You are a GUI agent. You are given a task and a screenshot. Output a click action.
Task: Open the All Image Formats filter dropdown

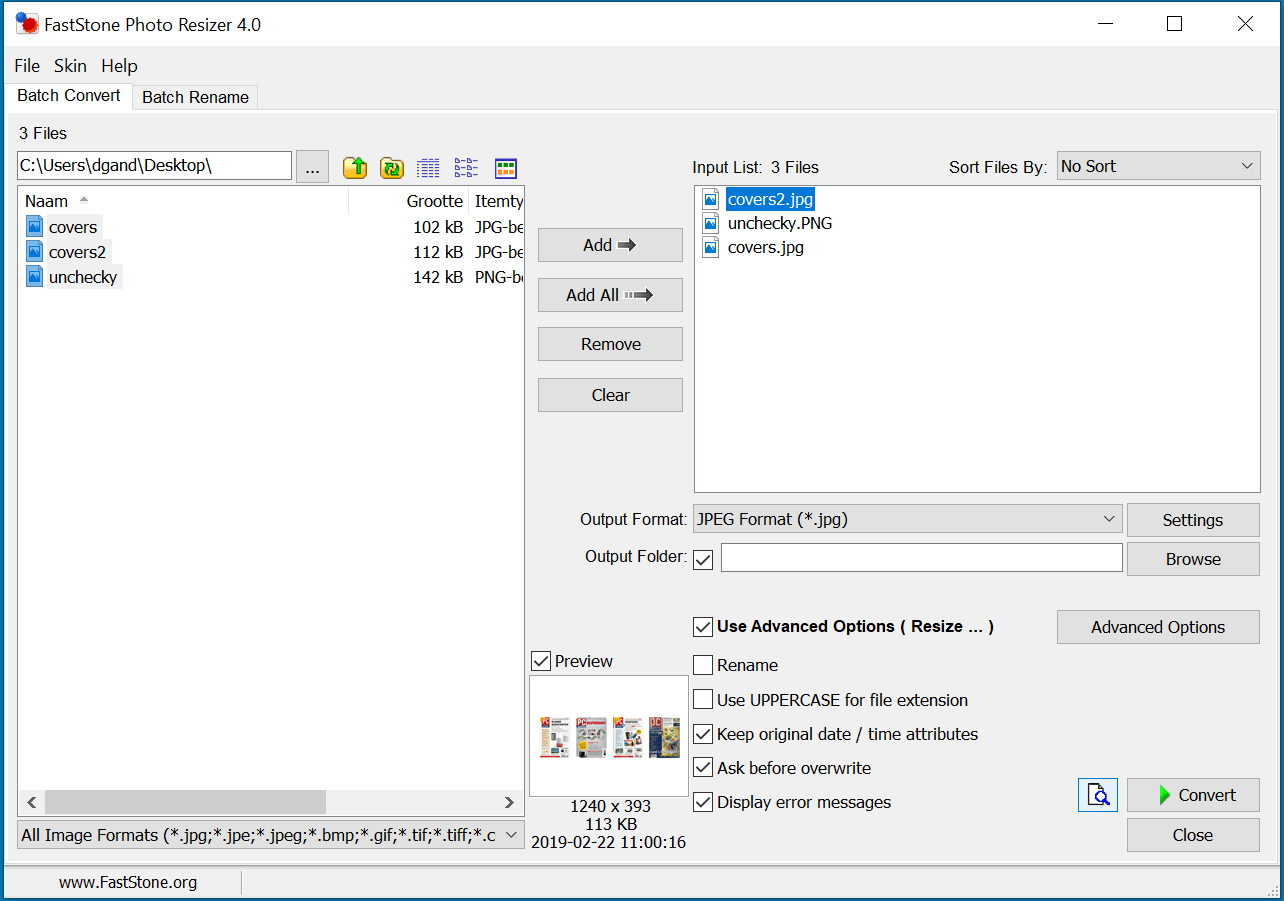click(x=271, y=835)
